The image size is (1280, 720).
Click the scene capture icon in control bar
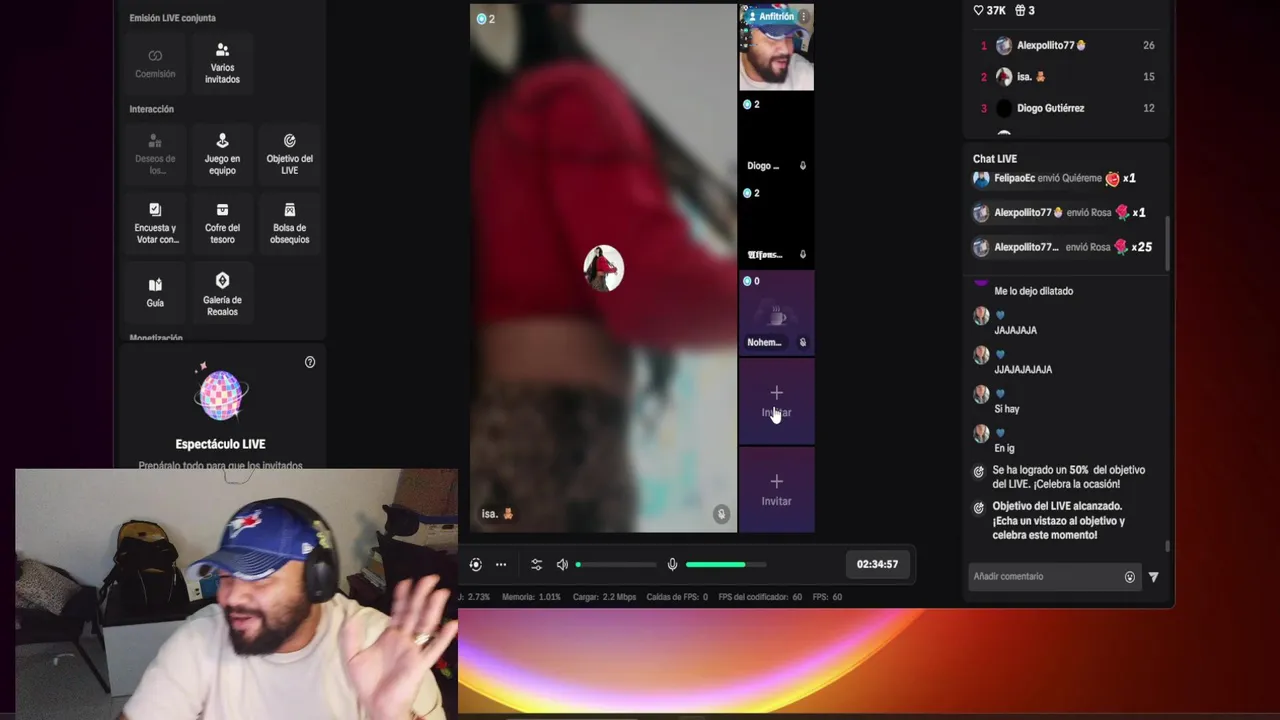[476, 564]
